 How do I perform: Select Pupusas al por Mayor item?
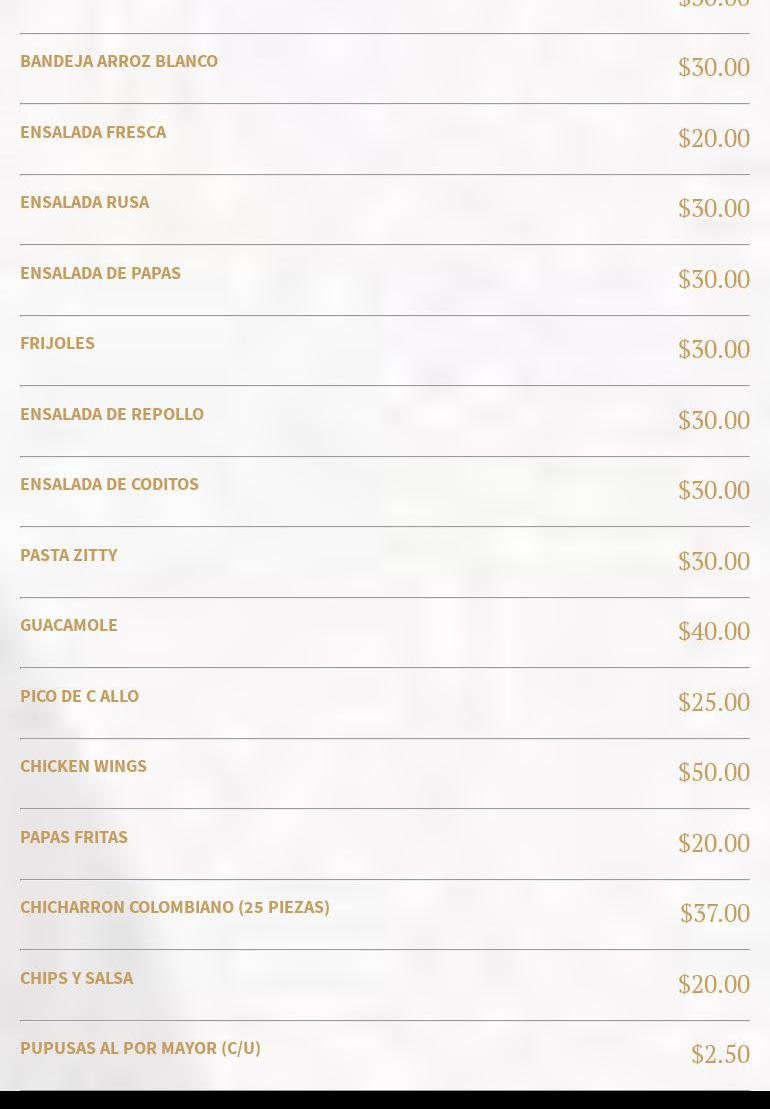click(140, 1048)
